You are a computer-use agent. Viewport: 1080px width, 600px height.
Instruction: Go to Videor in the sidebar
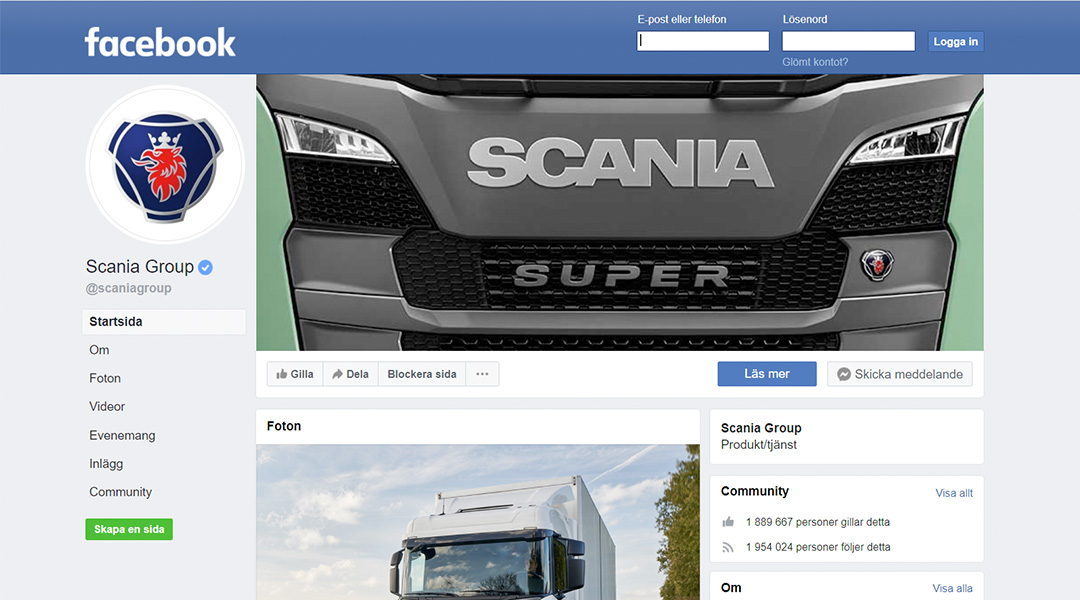[x=107, y=406]
